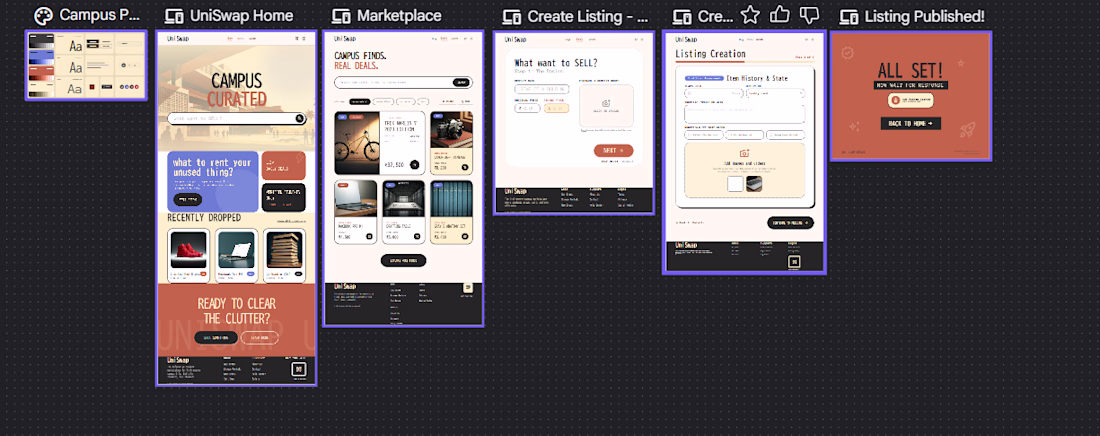1100x436 pixels.
Task: Click the Listing Creation heading
Action: coord(710,53)
